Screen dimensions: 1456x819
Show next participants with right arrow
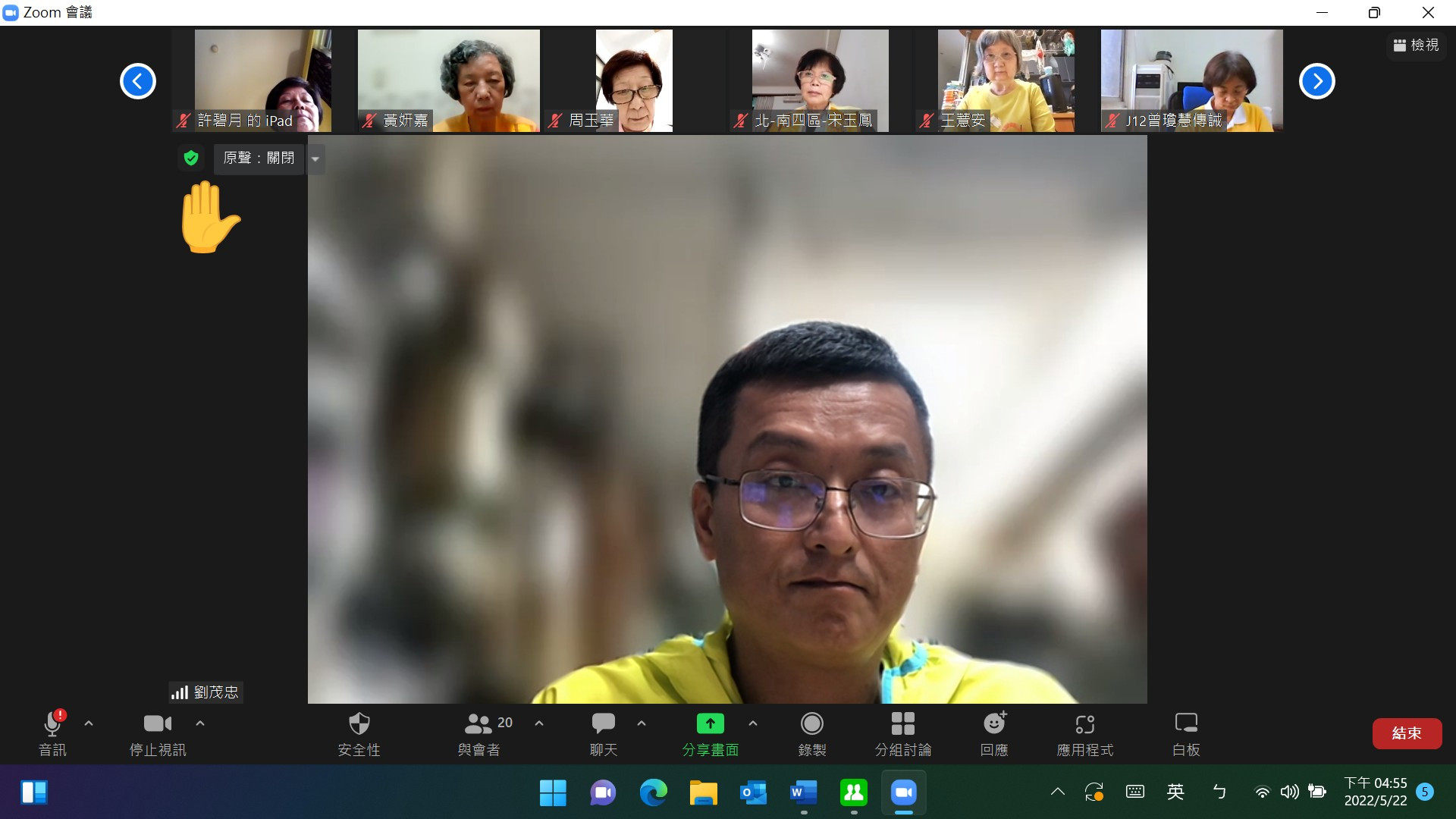coord(1316,81)
